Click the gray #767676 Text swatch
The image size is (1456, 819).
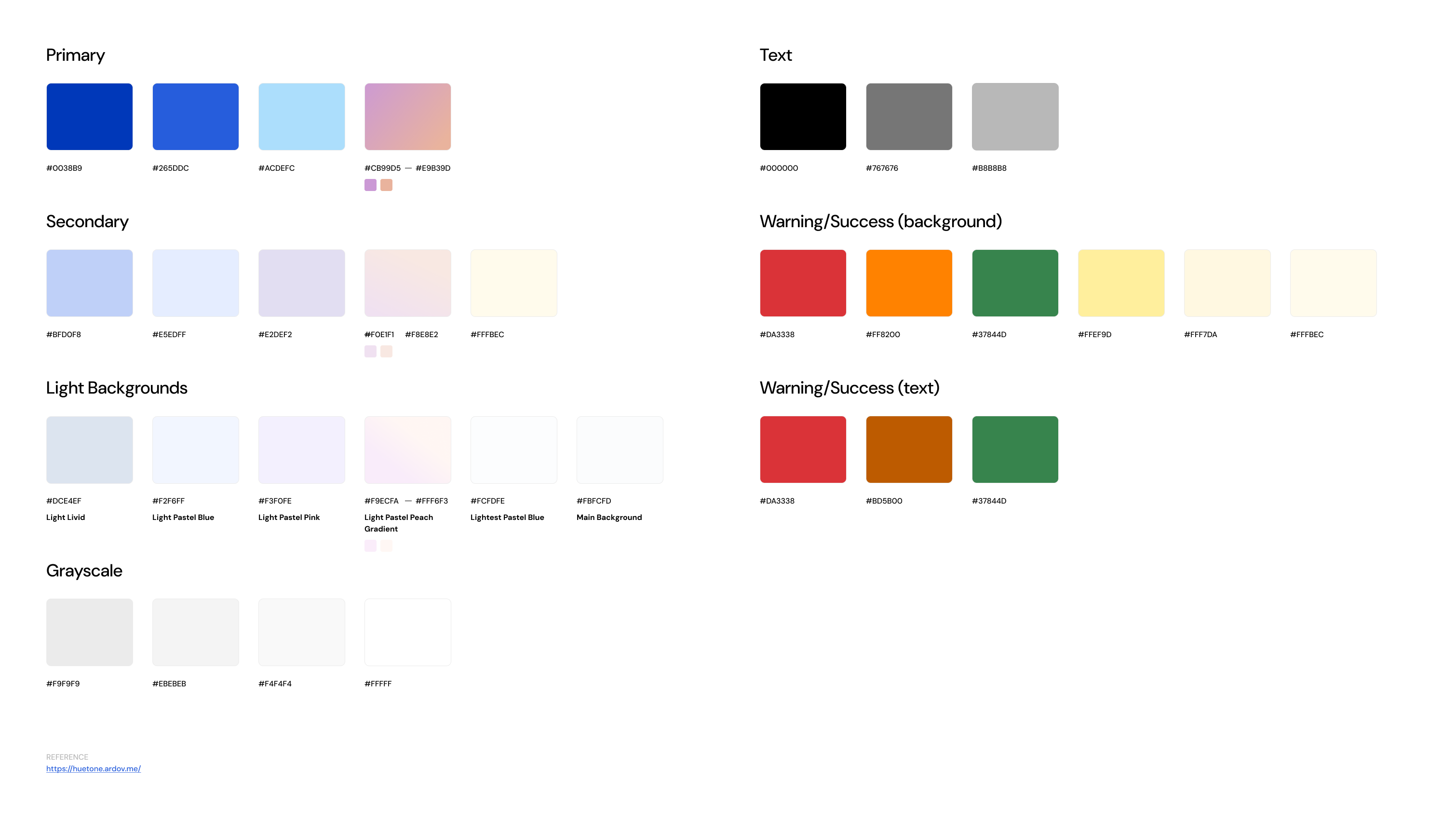point(909,117)
